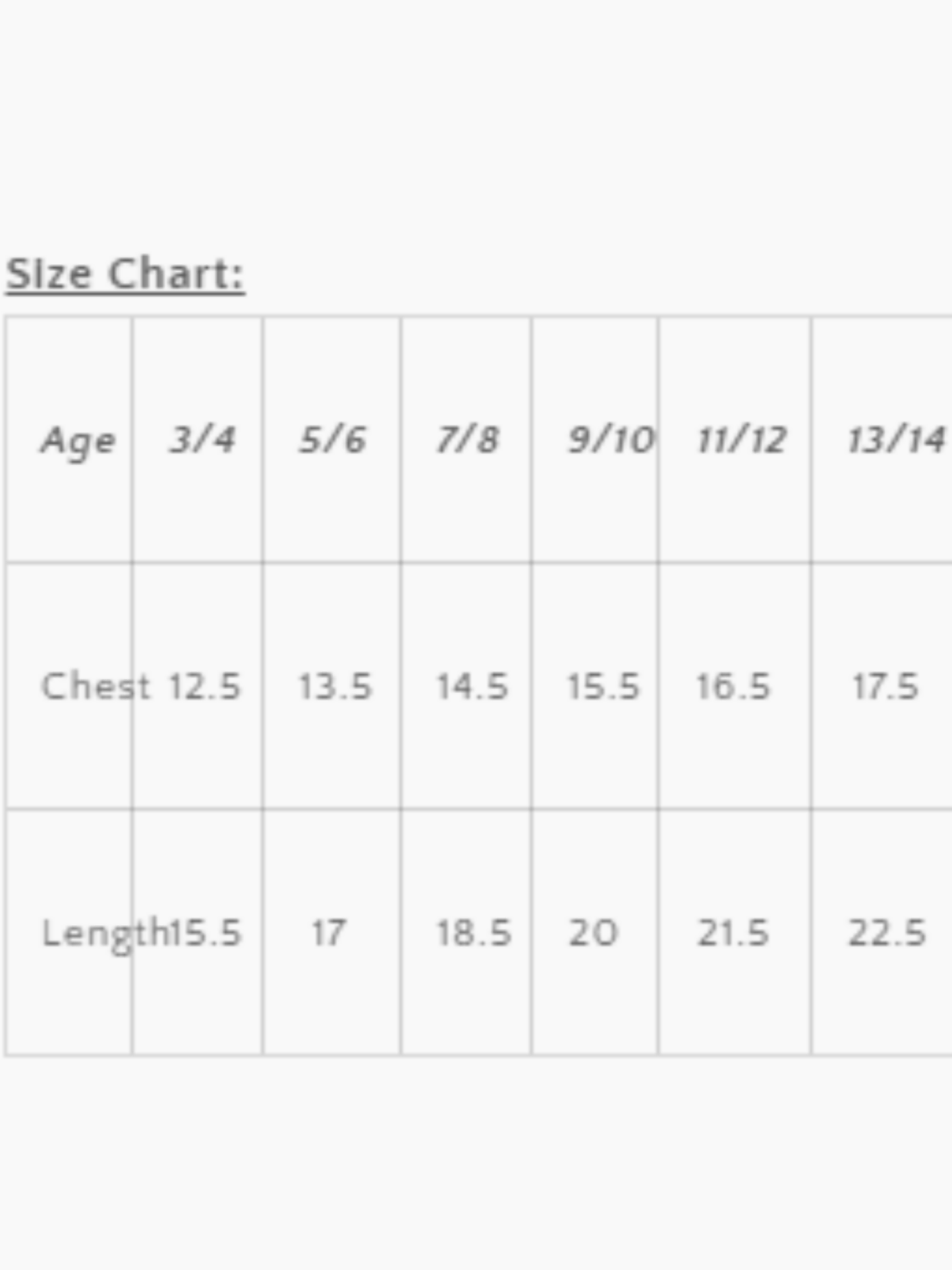Click the 7/8 age column header

(468, 440)
